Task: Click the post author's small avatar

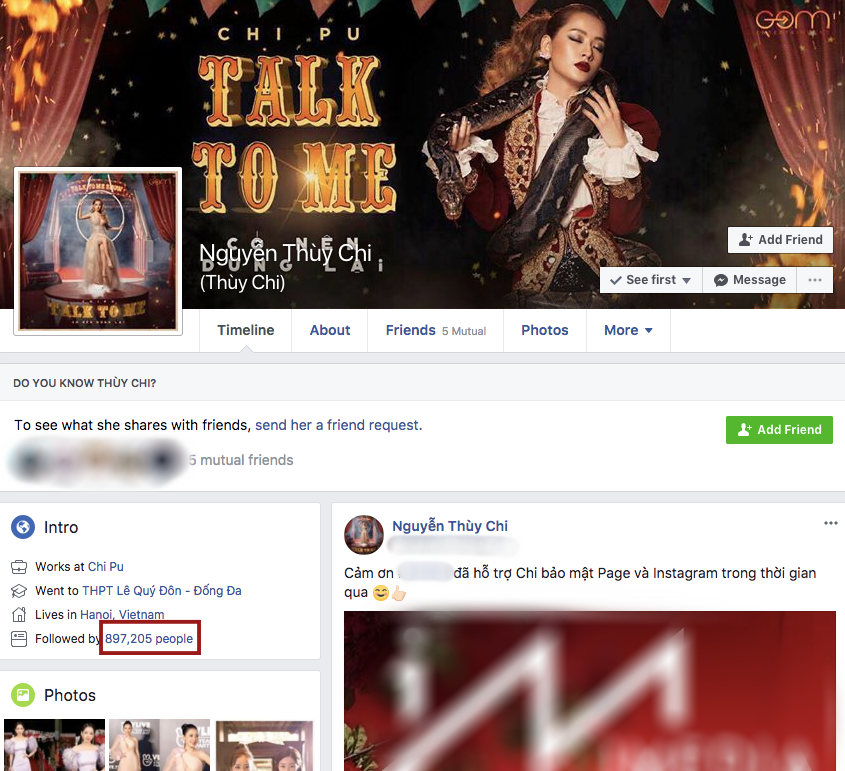Action: coord(364,535)
